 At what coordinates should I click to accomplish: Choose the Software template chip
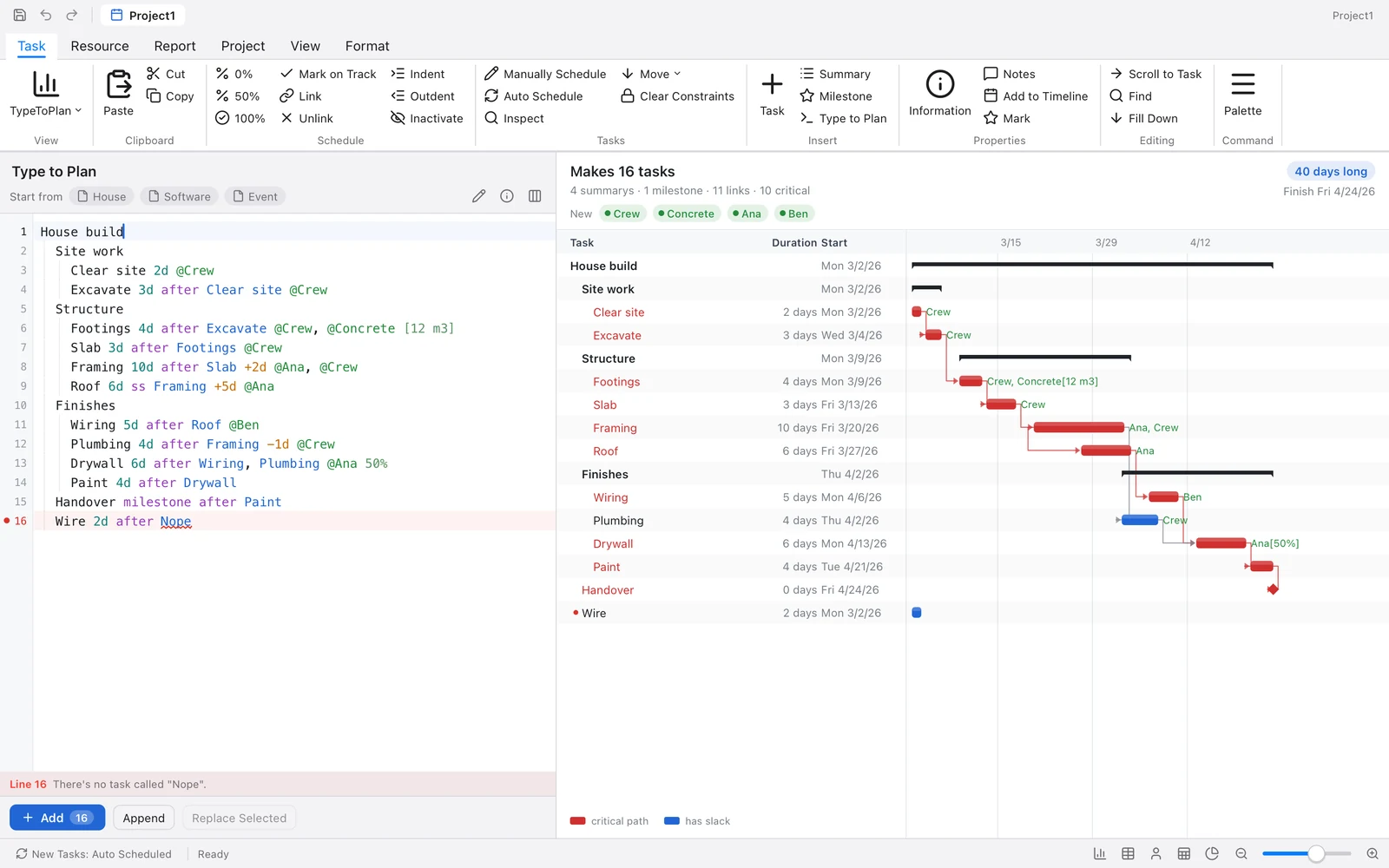(180, 197)
